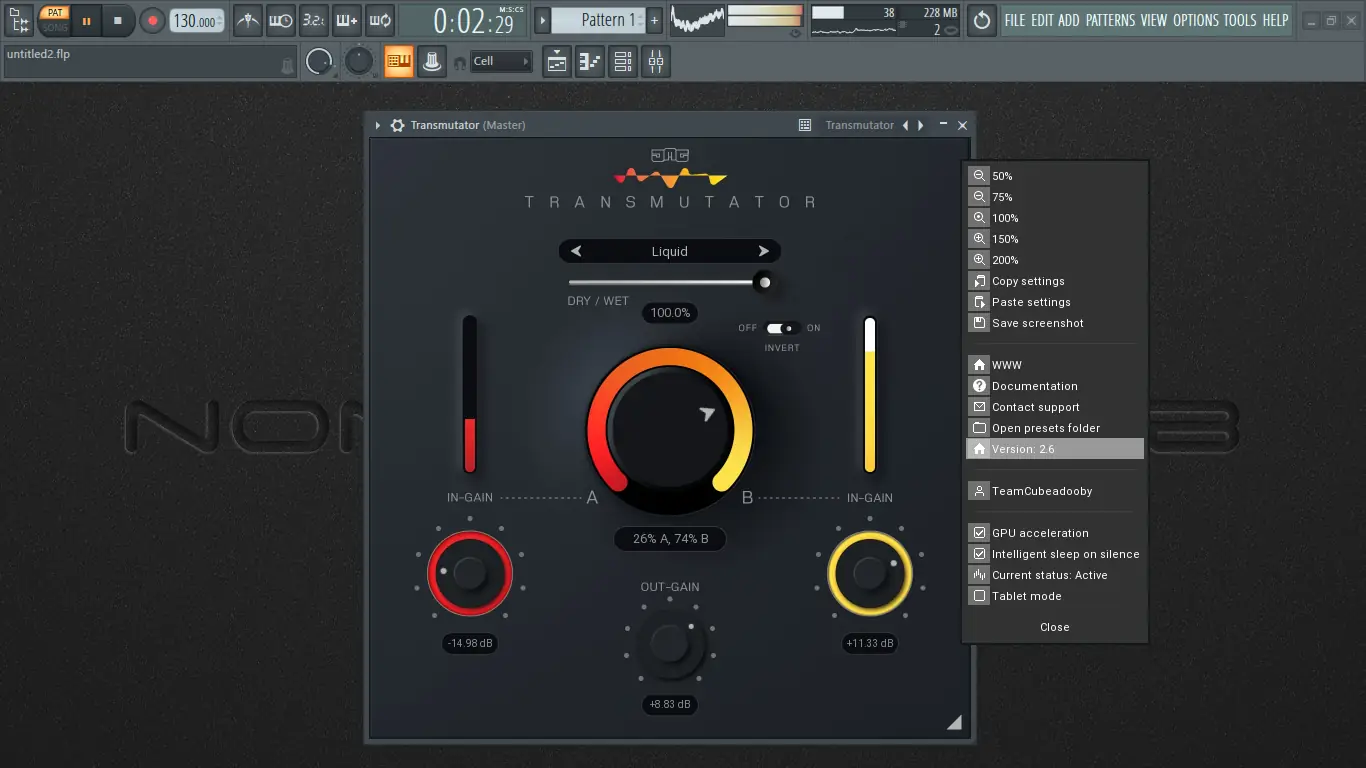
Task: Open the pattern and playlist options icon
Action: pos(19,20)
